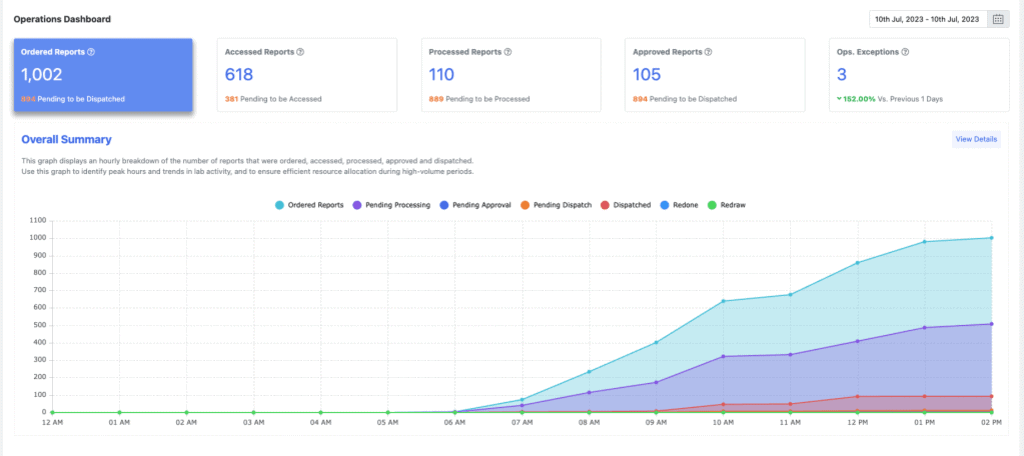Click the Processed Reports help icon
This screenshot has width=1024, height=456.
click(x=508, y=51)
